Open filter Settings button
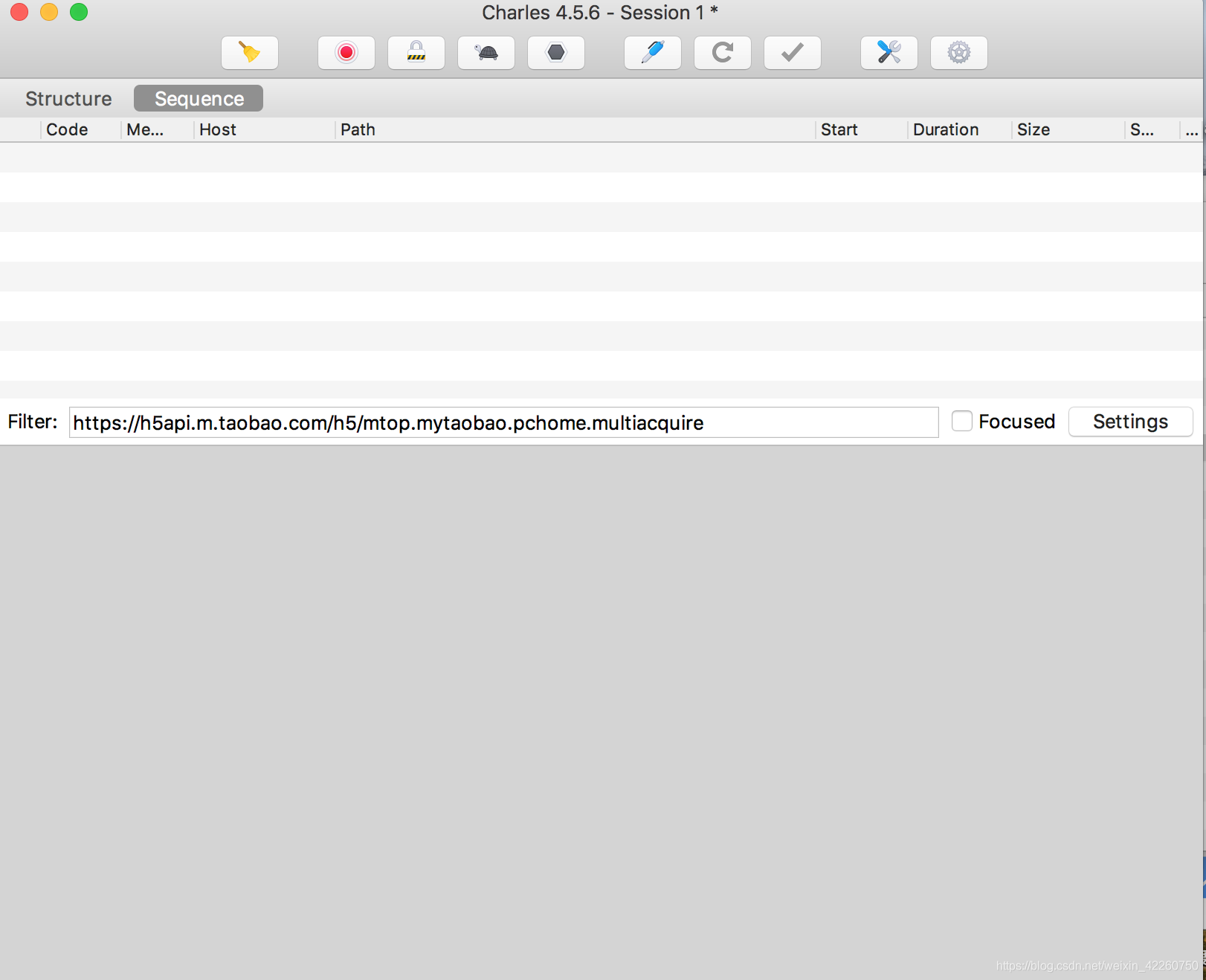The height and width of the screenshot is (980, 1206). (x=1130, y=422)
